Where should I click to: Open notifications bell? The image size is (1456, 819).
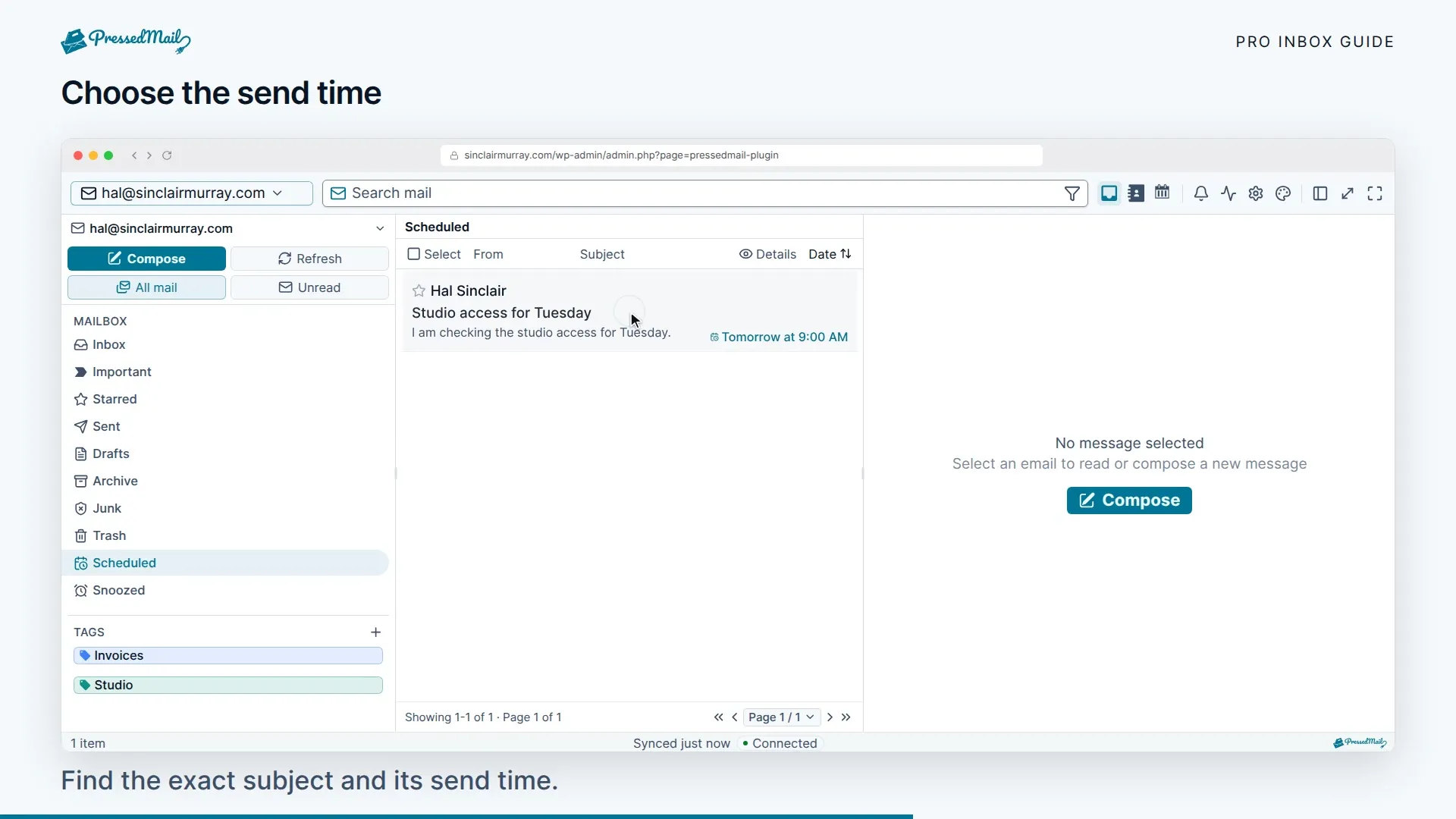tap(1201, 193)
